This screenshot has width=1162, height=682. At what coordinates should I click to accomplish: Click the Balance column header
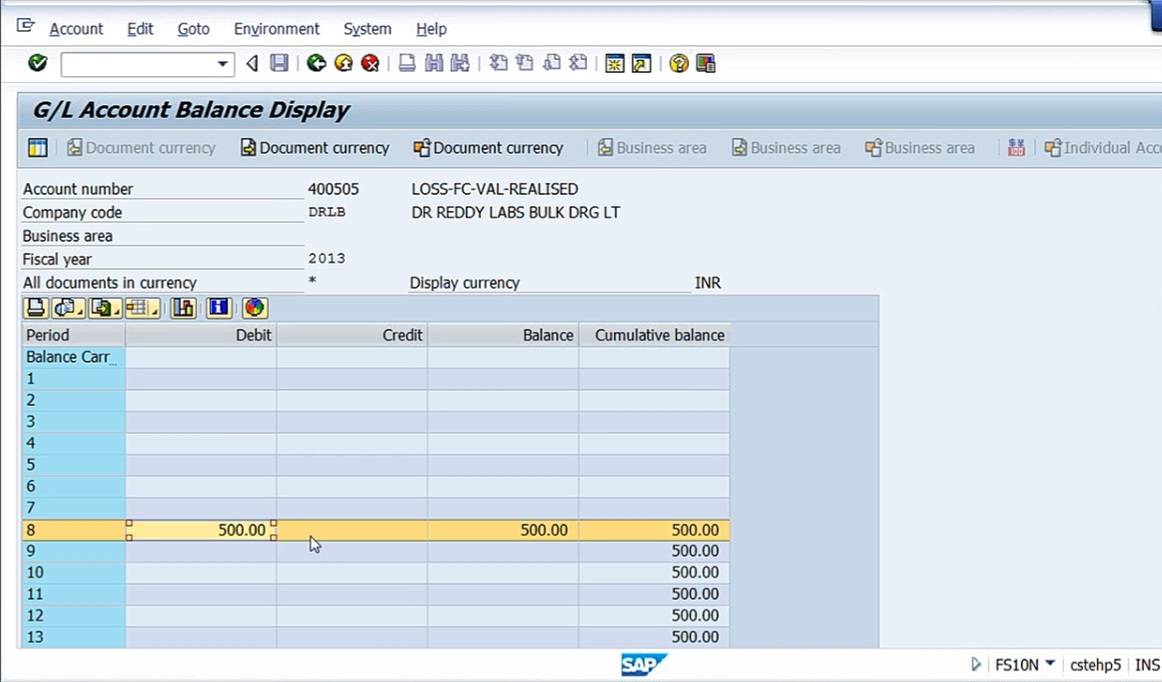click(x=503, y=335)
